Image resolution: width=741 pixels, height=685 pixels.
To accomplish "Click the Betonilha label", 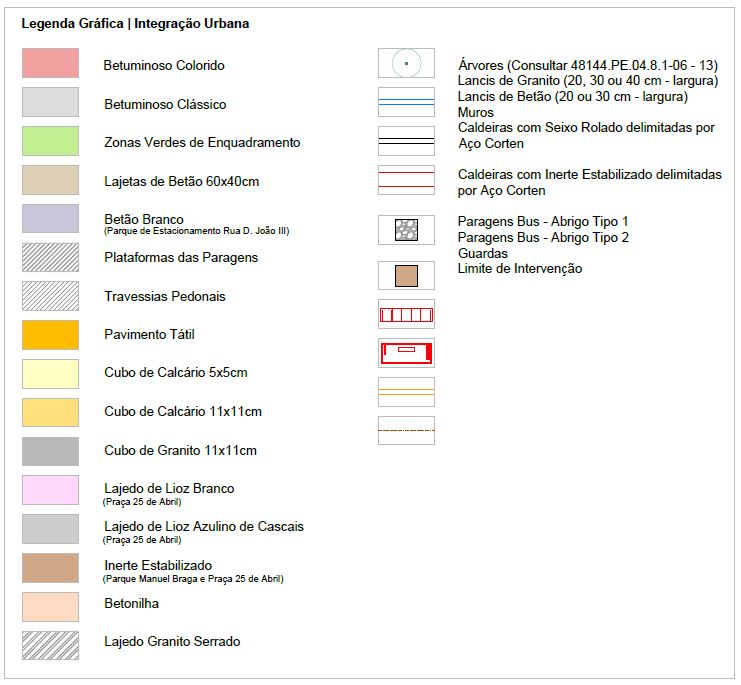I will coord(131,604).
